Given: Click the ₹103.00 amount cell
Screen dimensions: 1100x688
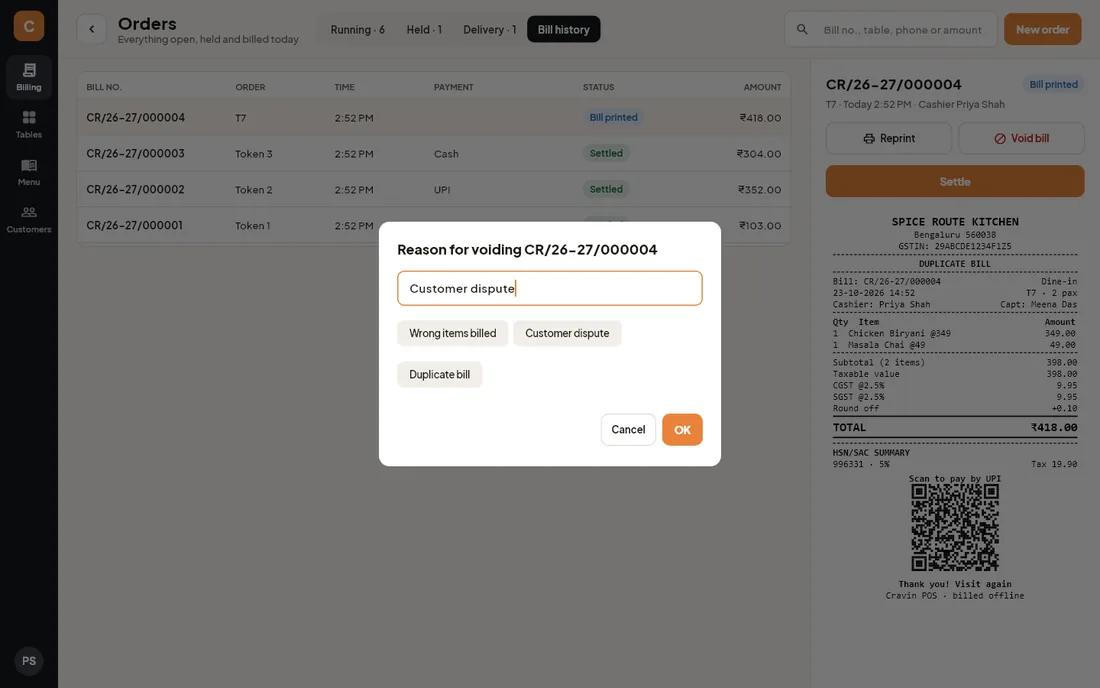Looking at the screenshot, I should click(x=760, y=225).
